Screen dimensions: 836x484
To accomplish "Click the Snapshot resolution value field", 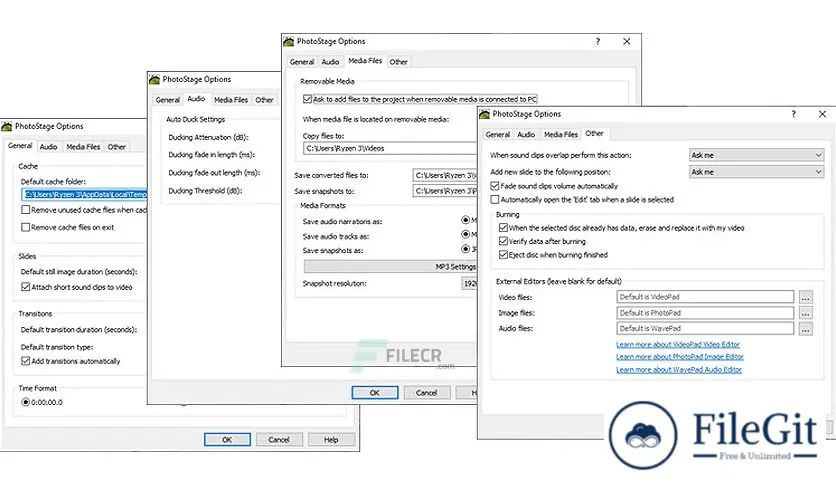I will click(469, 284).
